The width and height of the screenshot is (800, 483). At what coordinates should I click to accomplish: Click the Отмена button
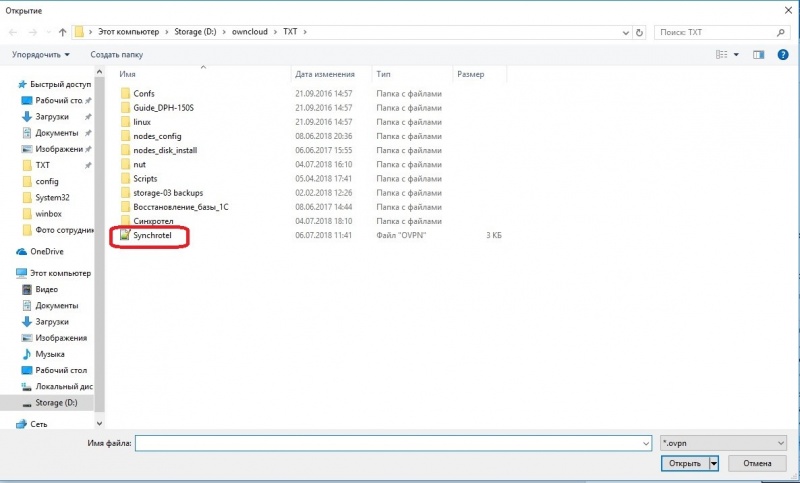point(757,464)
